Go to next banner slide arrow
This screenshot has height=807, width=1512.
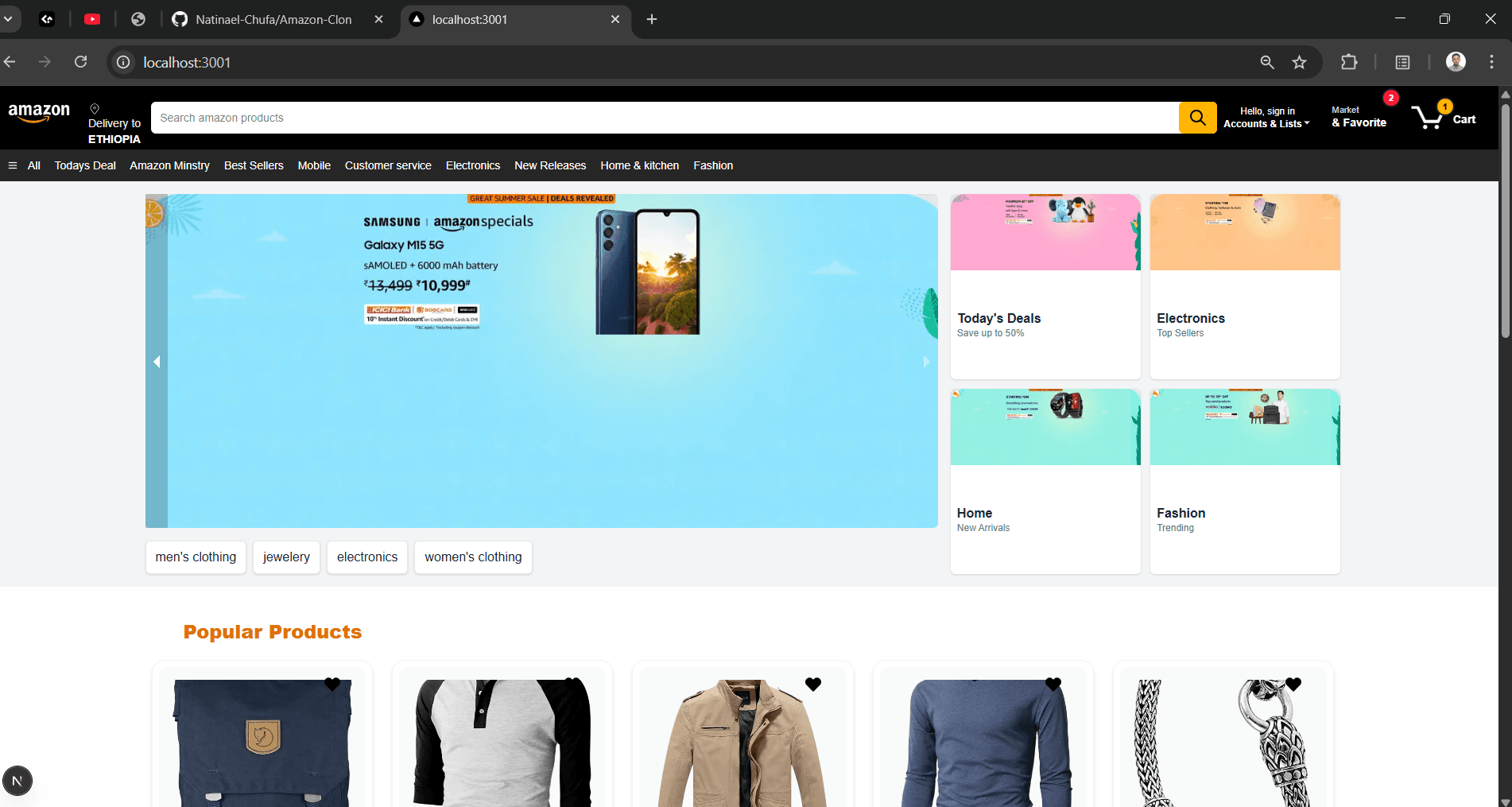pos(925,362)
